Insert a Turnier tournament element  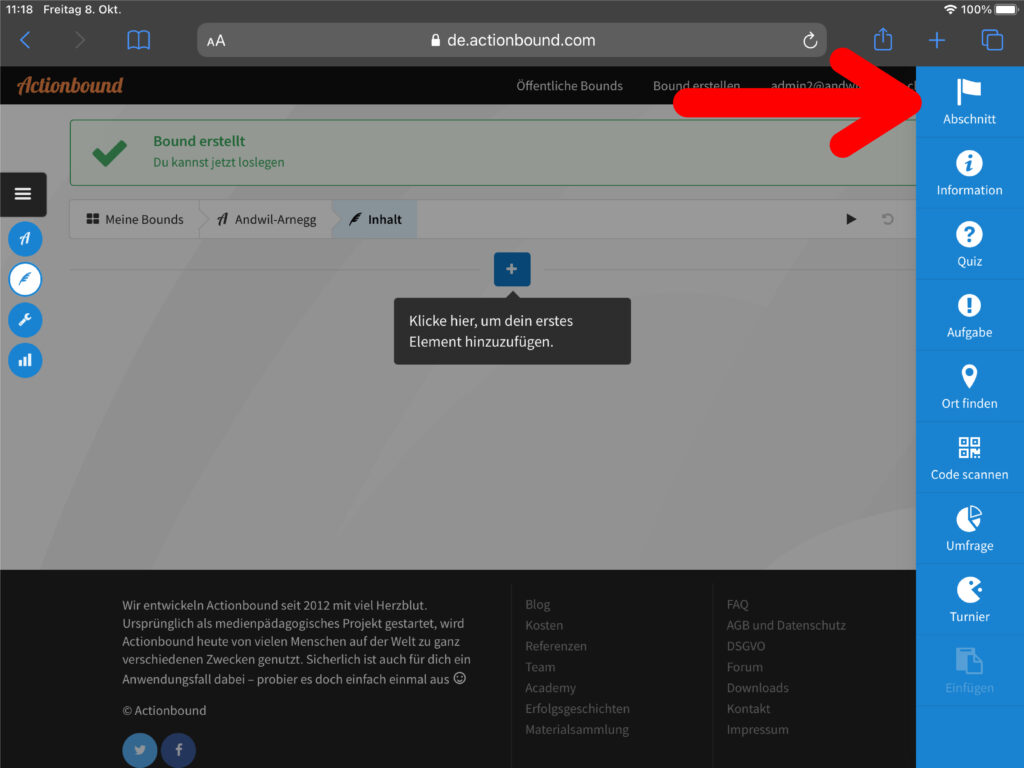click(x=969, y=600)
